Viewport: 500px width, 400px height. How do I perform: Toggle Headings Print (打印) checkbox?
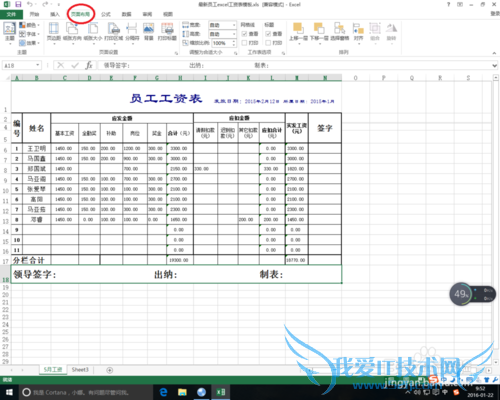pyautogui.click(x=268, y=43)
